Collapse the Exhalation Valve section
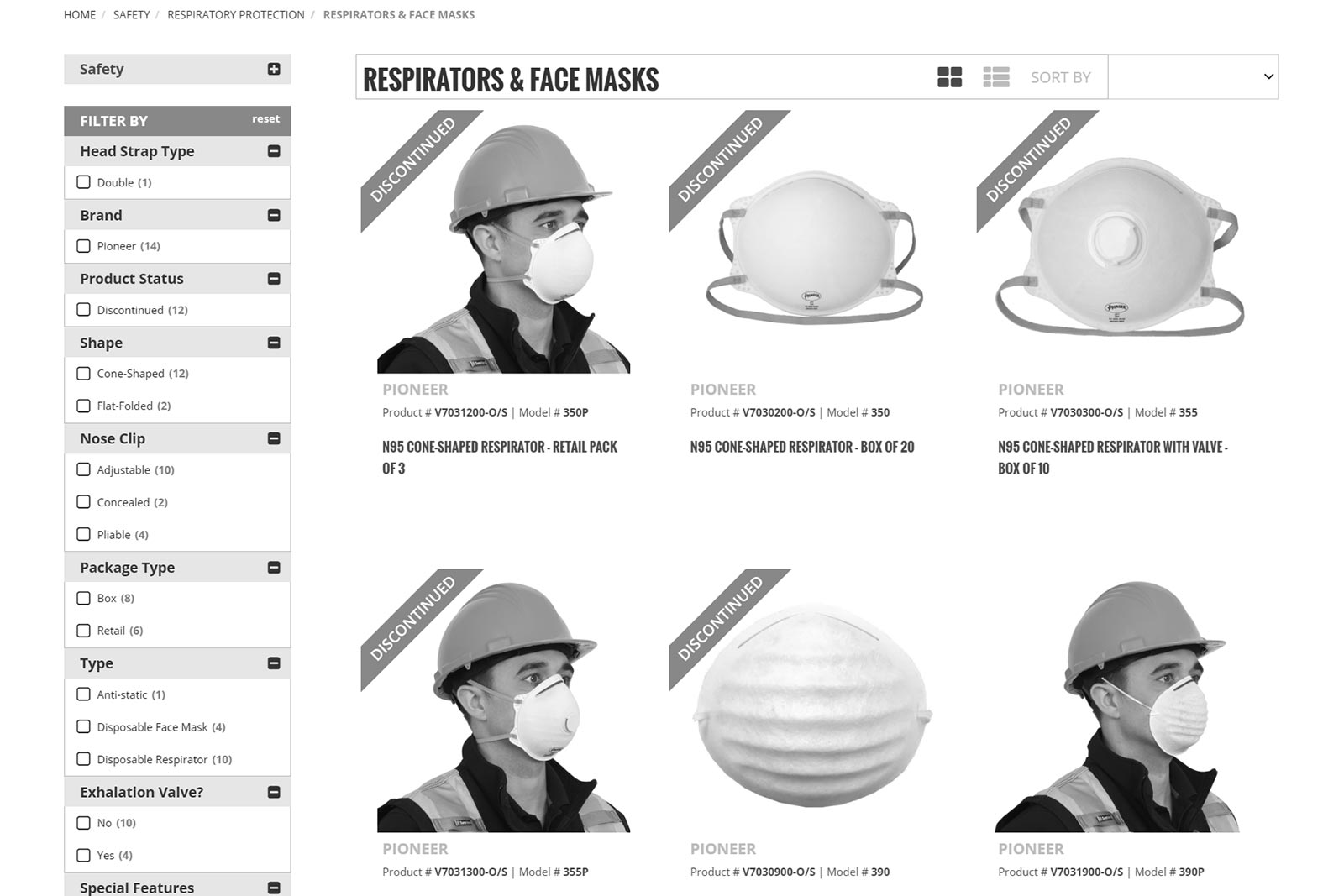 (x=274, y=792)
